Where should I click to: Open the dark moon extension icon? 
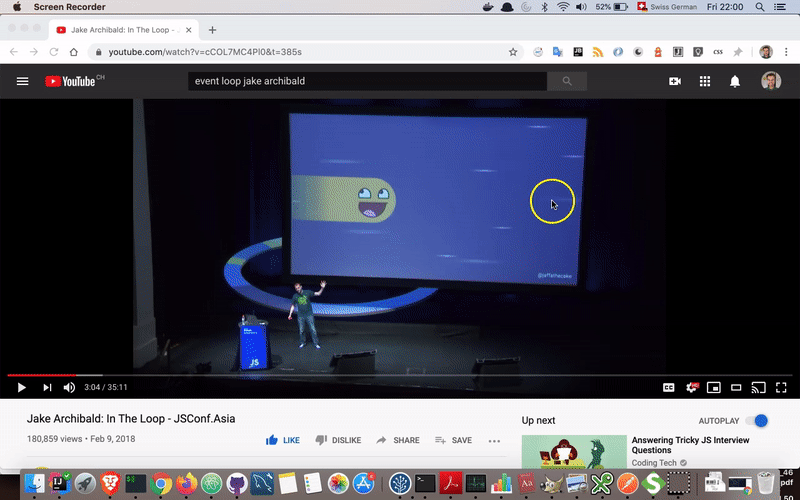[638, 52]
